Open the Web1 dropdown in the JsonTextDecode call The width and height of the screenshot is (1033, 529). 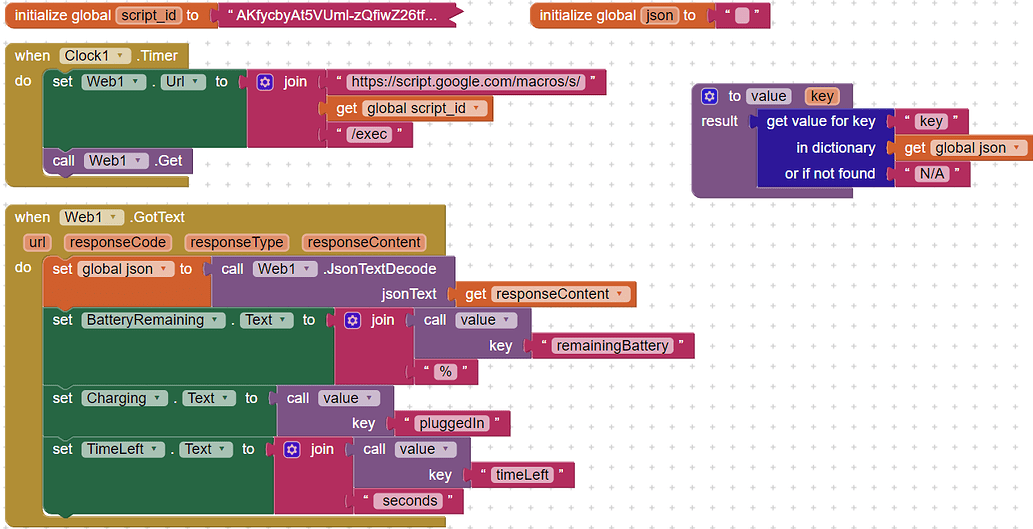285,269
